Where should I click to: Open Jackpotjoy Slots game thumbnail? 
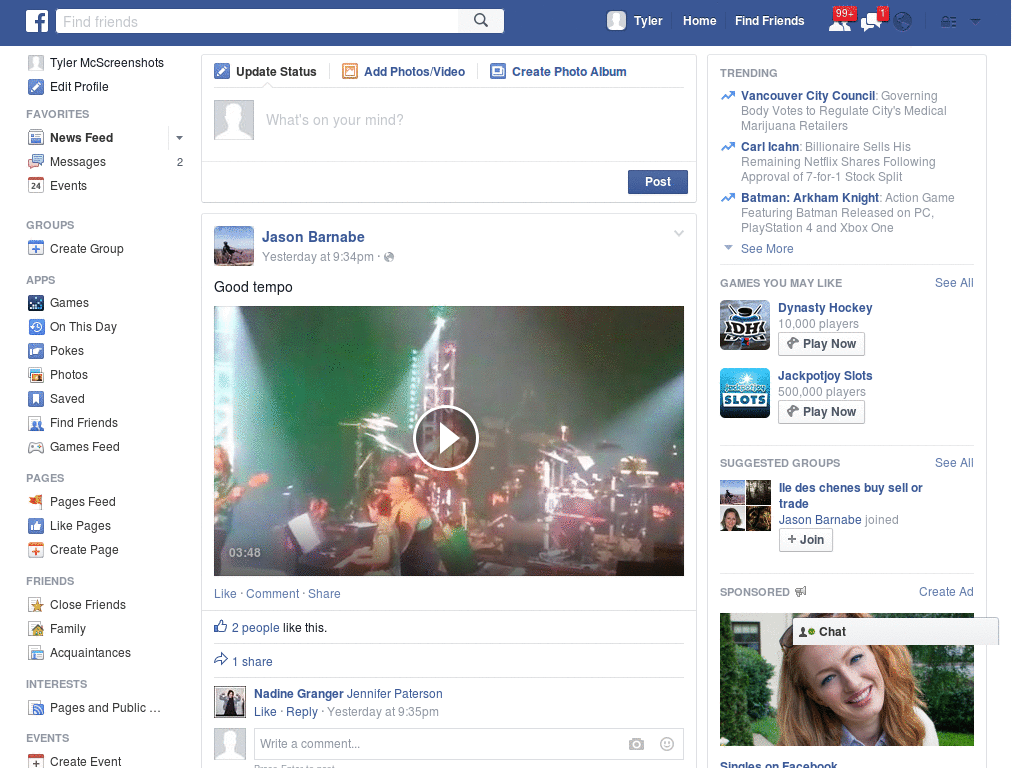coord(744,393)
